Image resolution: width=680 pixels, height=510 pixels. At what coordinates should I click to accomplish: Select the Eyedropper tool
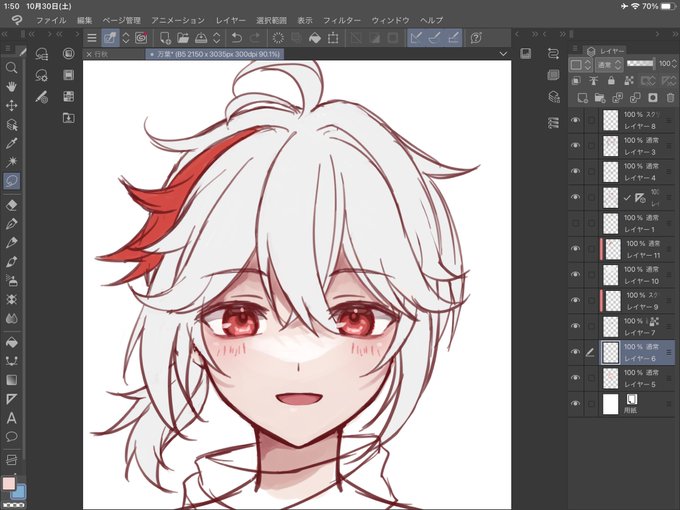(12, 143)
